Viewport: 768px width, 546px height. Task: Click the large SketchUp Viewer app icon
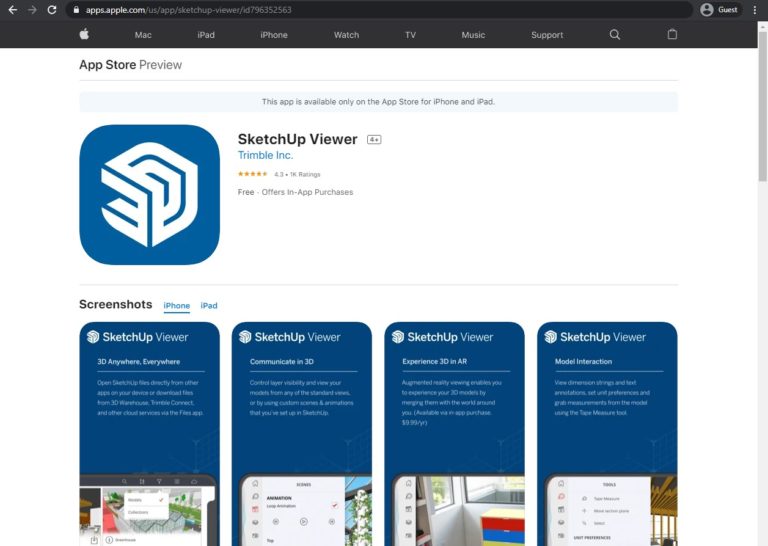(x=149, y=195)
